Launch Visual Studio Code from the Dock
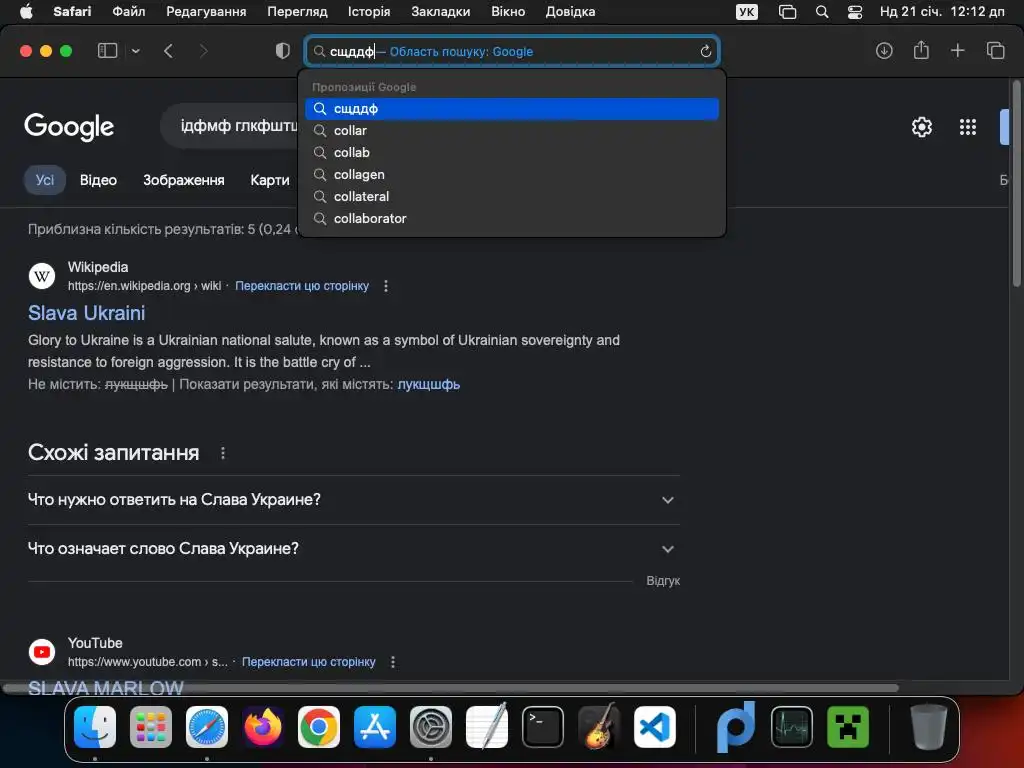The image size is (1024, 768). pyautogui.click(x=654, y=727)
